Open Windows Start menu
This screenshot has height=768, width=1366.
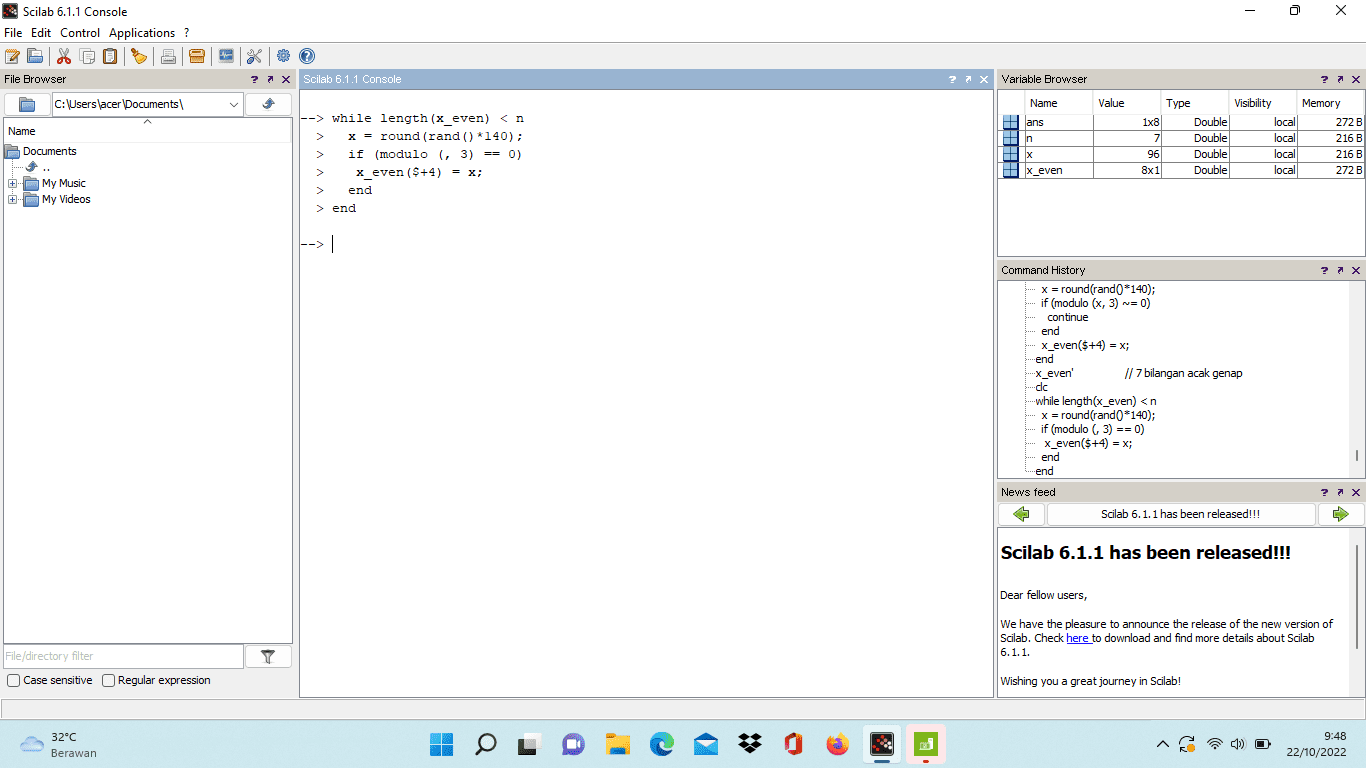pos(441,744)
